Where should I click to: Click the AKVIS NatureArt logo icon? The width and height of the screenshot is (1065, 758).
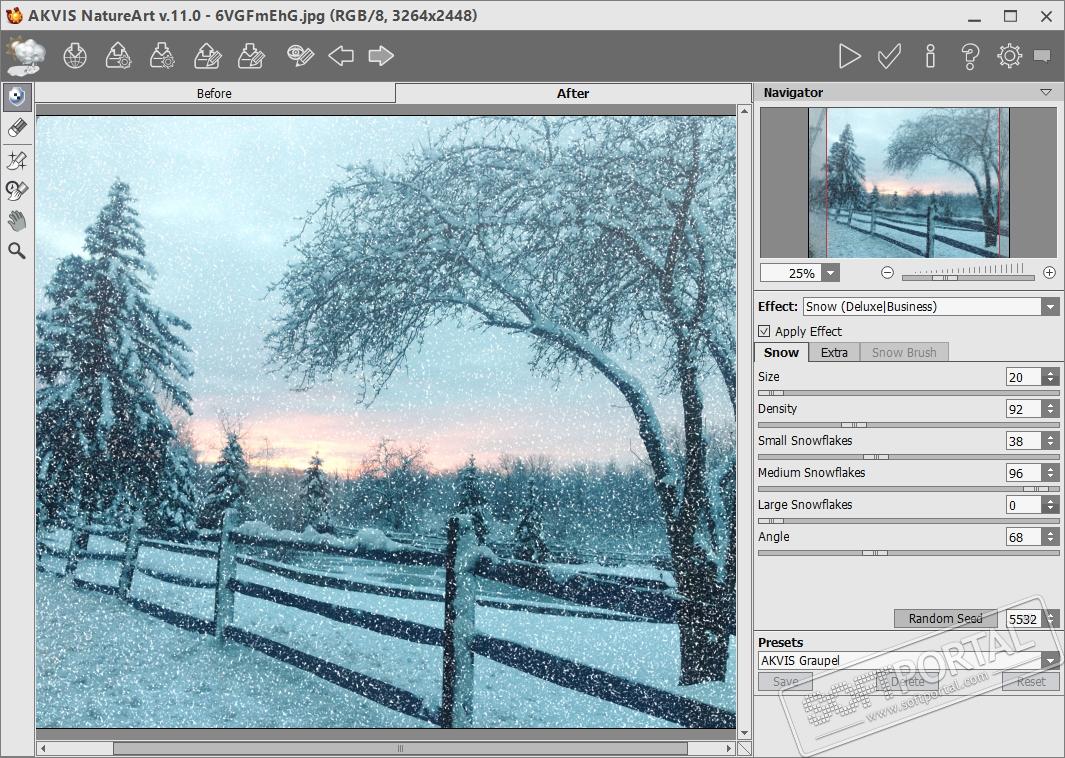click(26, 55)
